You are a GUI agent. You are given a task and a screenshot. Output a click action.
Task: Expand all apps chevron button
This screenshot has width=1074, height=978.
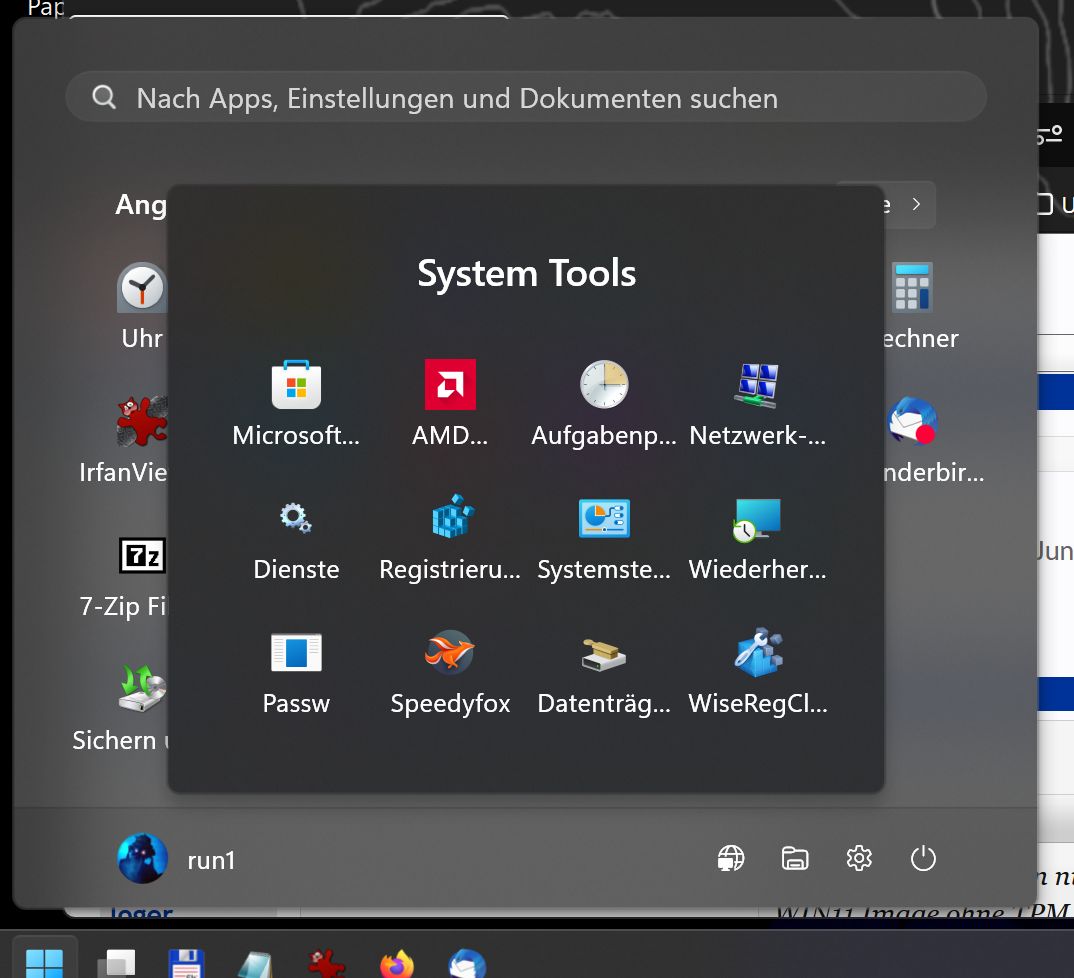pos(916,204)
